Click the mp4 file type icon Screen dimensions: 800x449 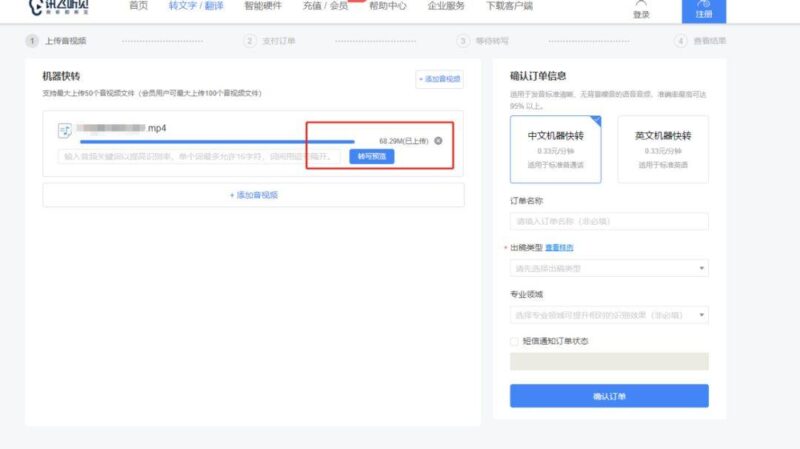tap(65, 131)
